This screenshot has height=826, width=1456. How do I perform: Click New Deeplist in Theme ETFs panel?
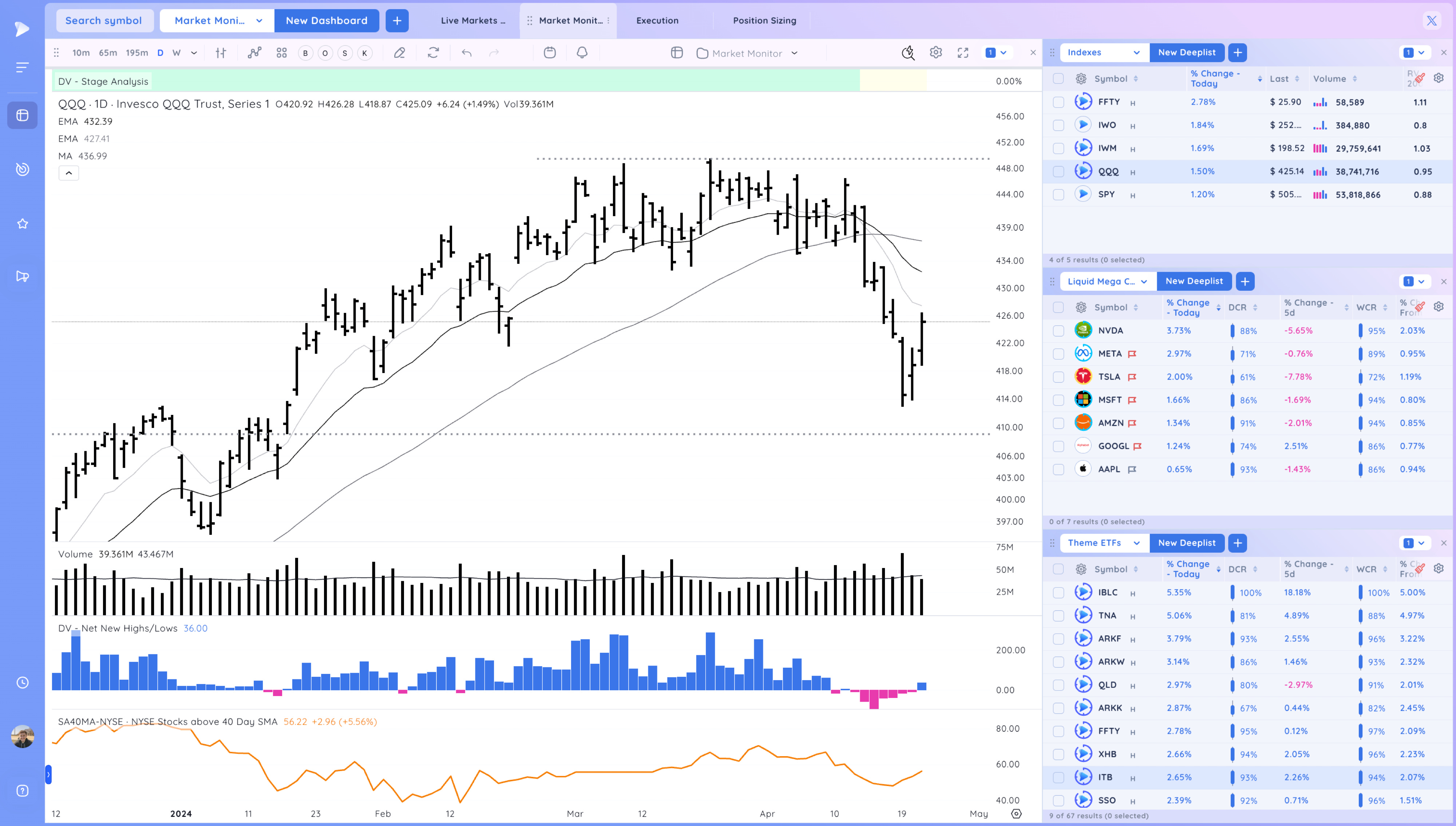1187,543
